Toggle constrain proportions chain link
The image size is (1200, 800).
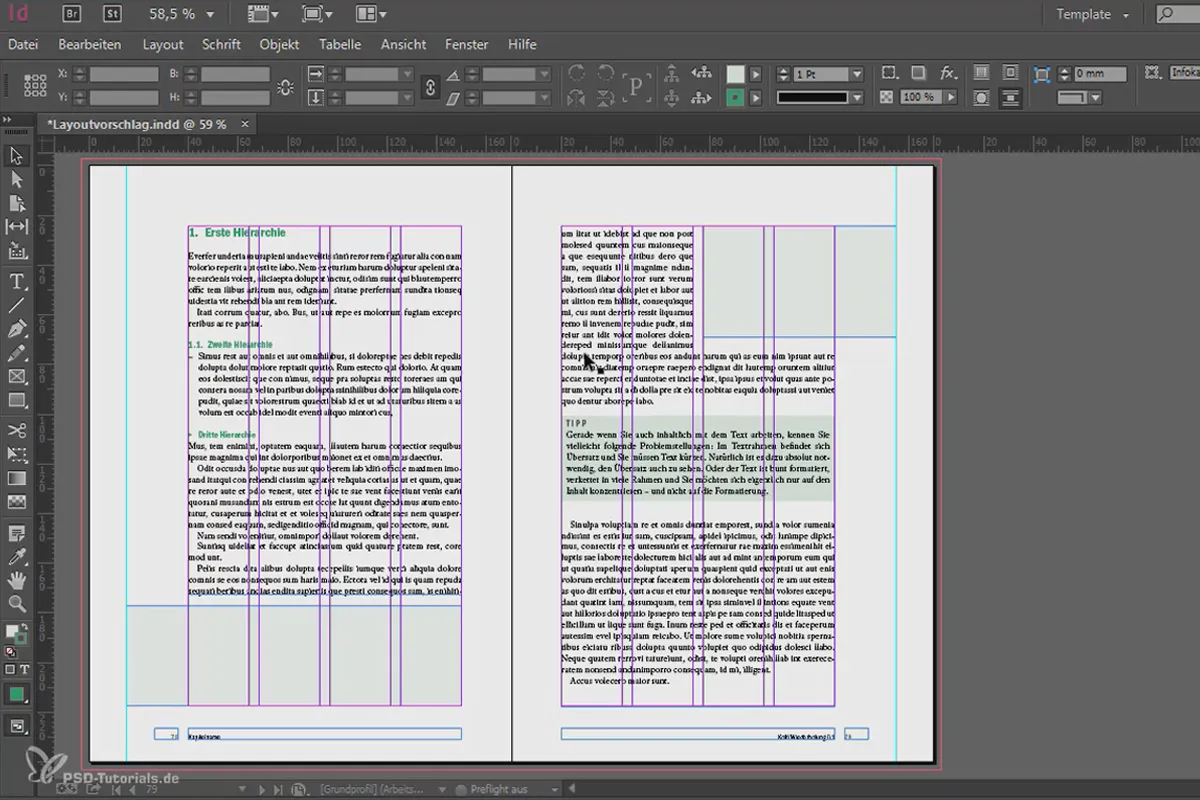tap(431, 86)
